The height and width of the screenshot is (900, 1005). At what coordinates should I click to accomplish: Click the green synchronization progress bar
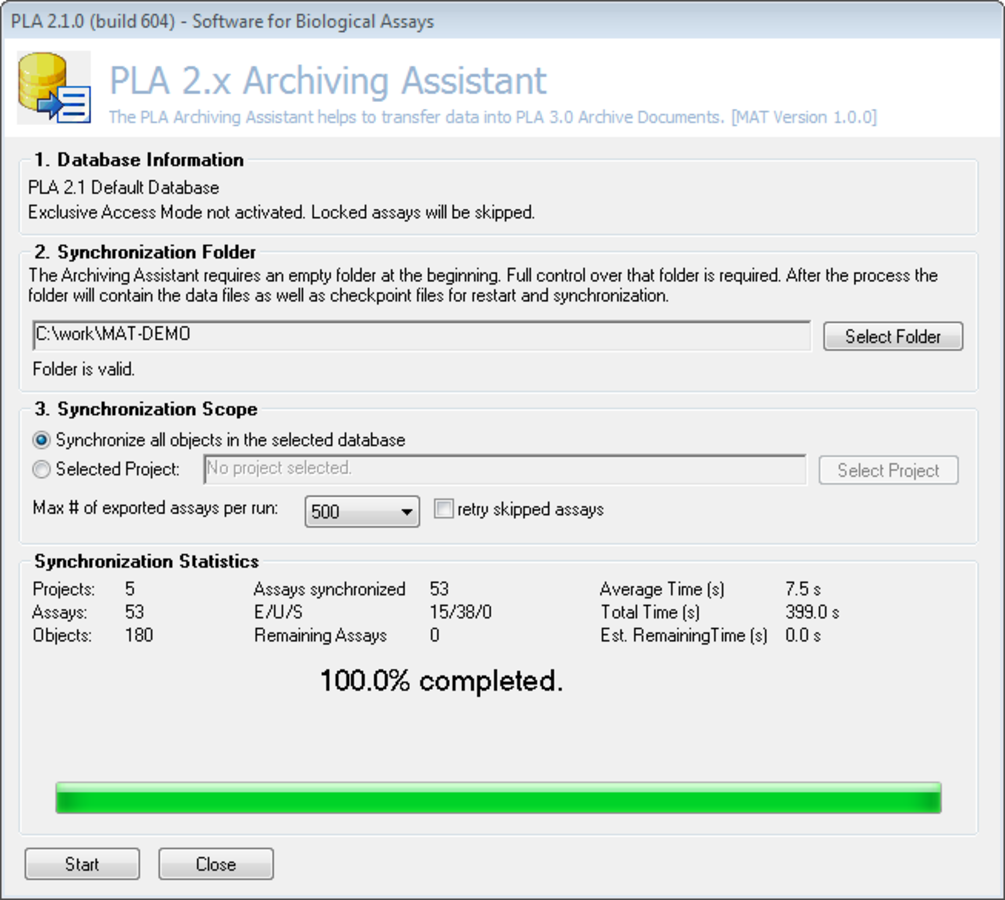click(x=500, y=796)
